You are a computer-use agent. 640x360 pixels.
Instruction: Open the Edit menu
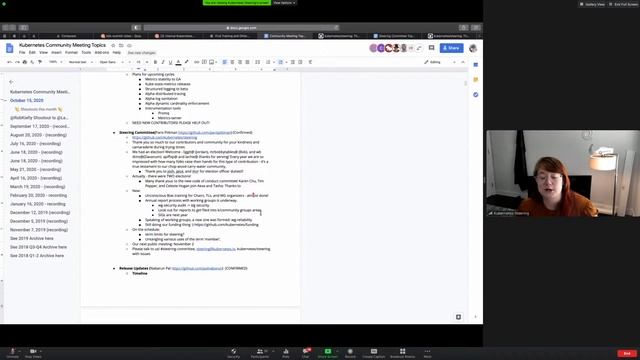point(32,53)
